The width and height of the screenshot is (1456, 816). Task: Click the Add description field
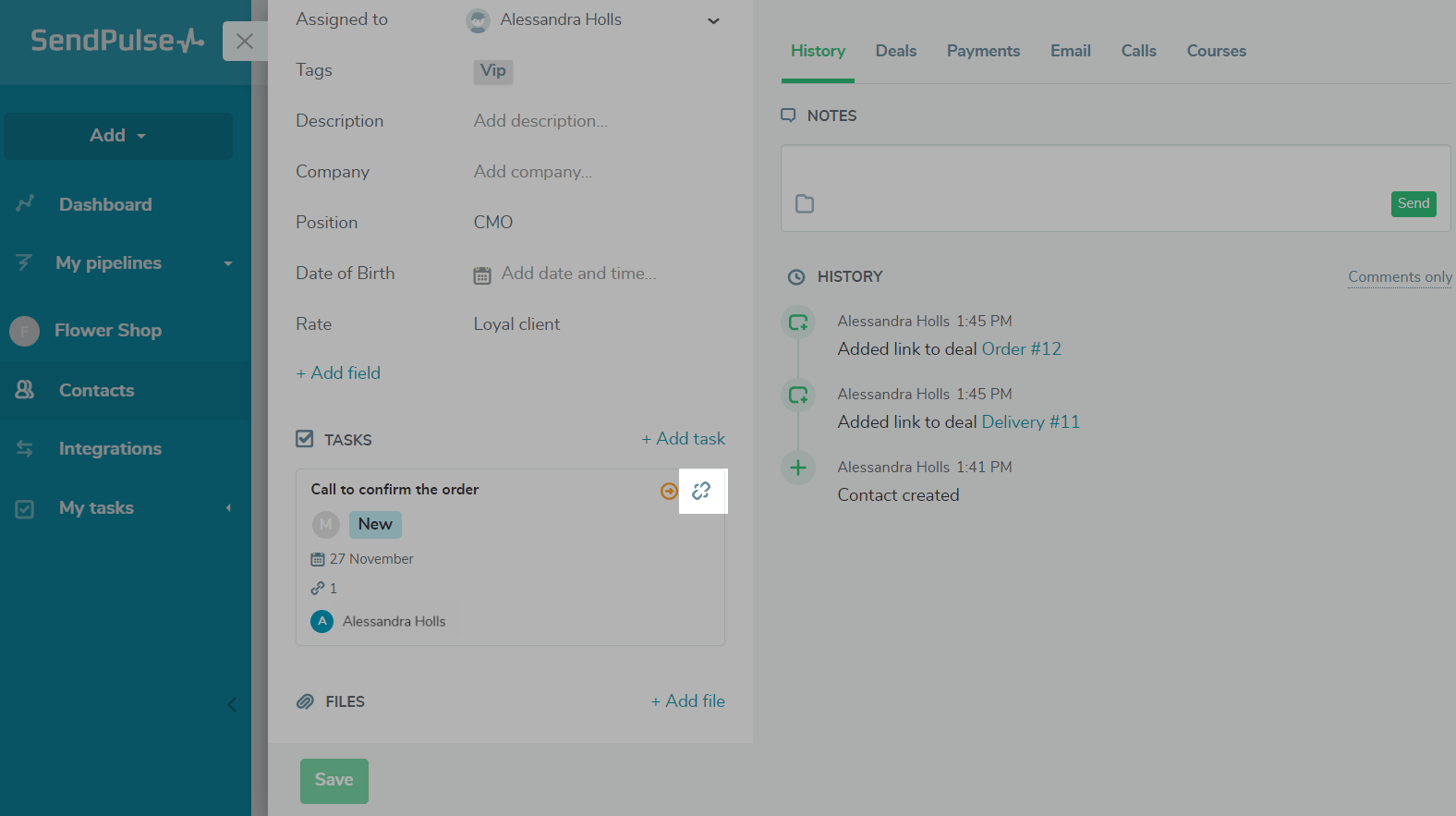tap(540, 121)
